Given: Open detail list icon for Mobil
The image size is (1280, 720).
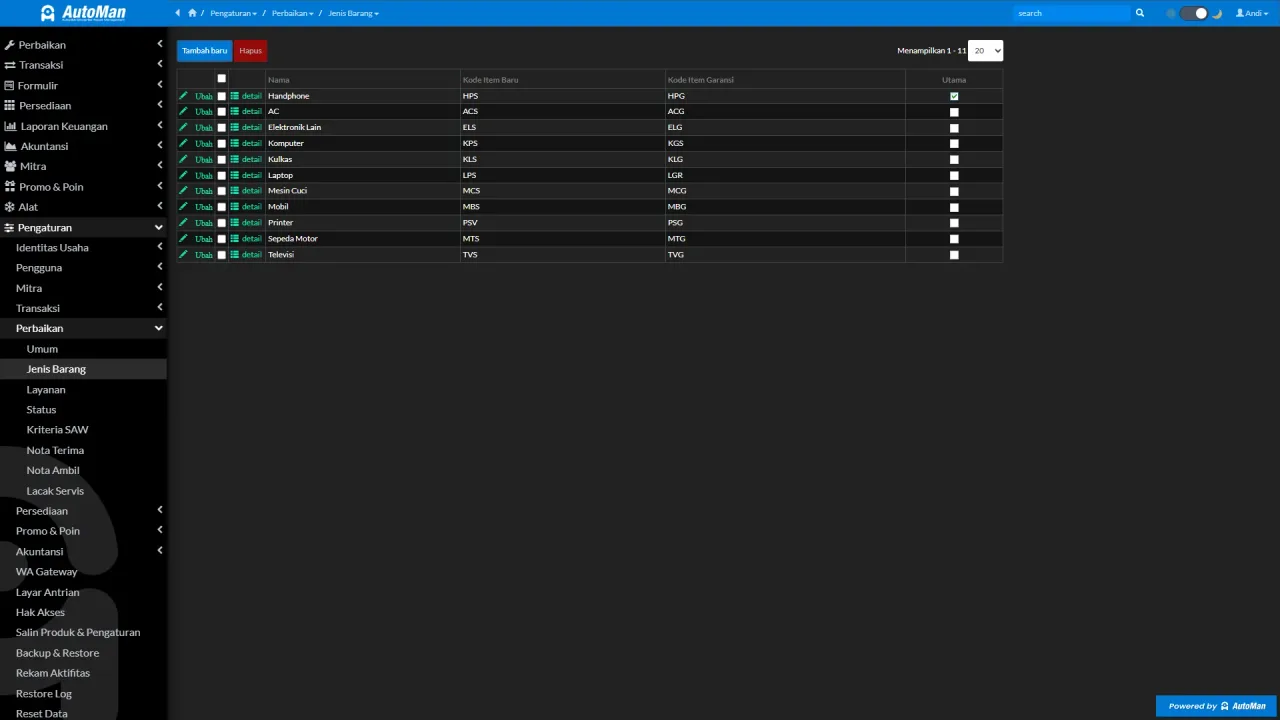Looking at the screenshot, I should tap(235, 207).
